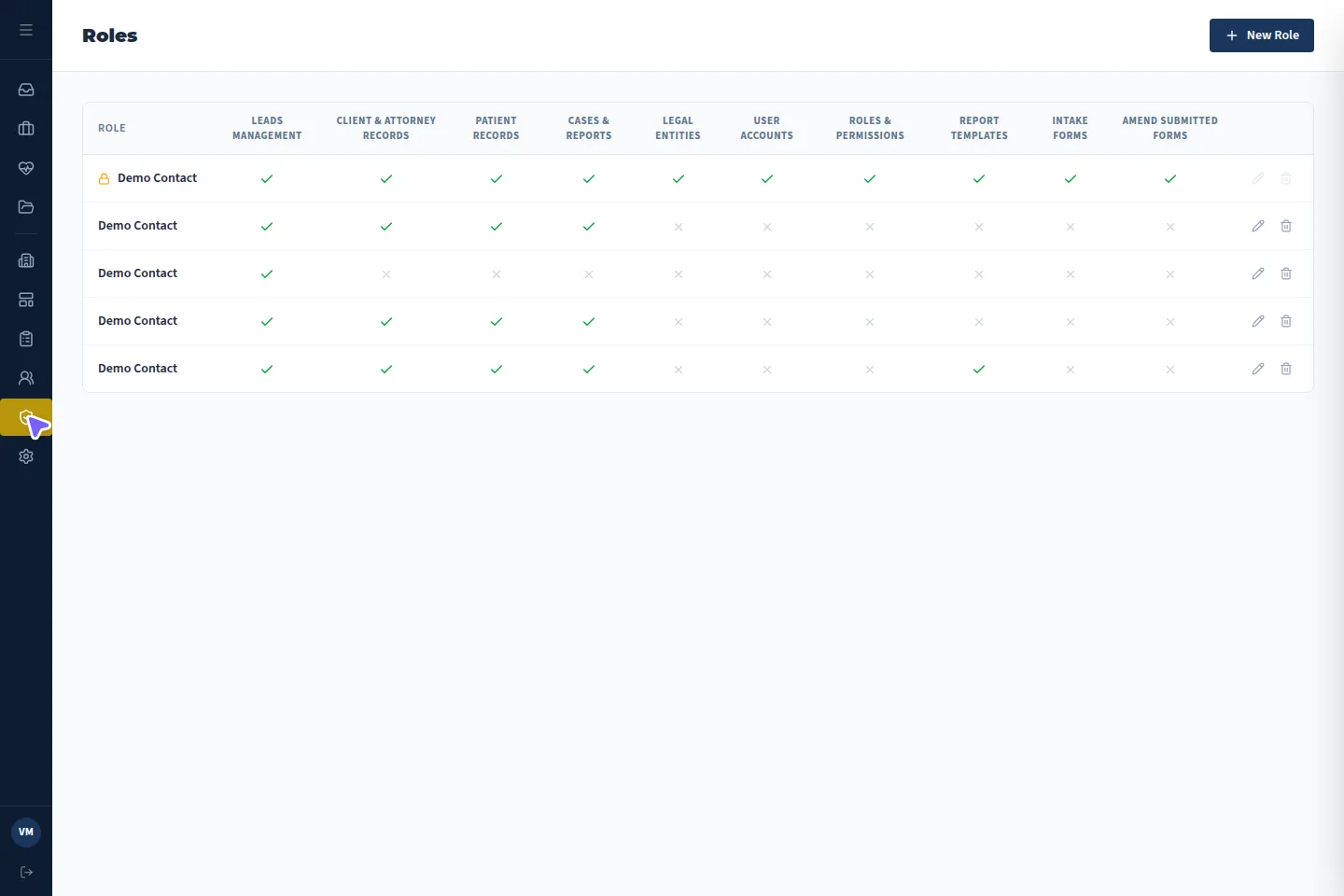This screenshot has width=1344, height=896.
Task: Click the CASES & REPORTS column header
Action: pos(589,129)
